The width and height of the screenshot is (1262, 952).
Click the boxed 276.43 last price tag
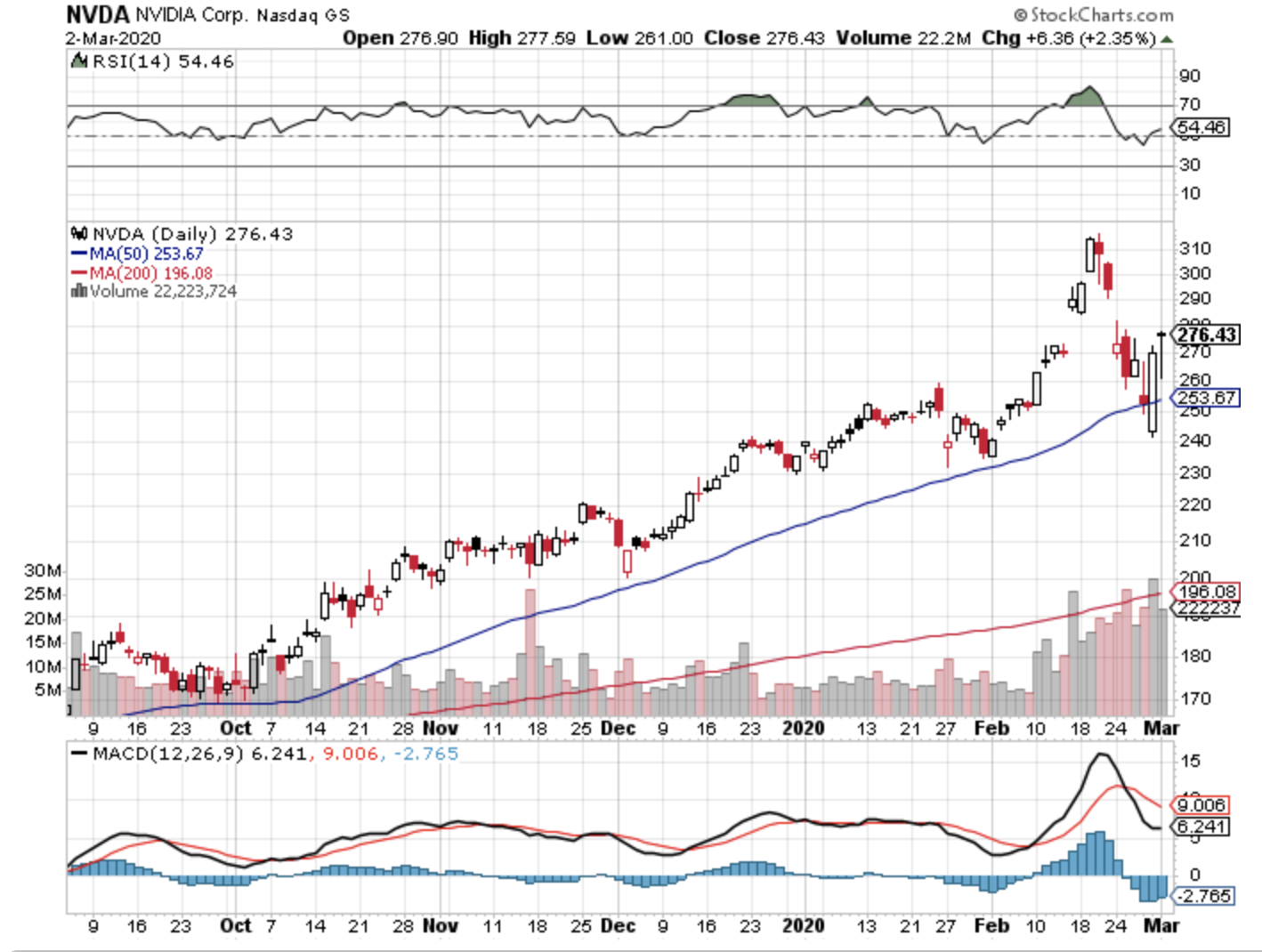click(x=1206, y=335)
